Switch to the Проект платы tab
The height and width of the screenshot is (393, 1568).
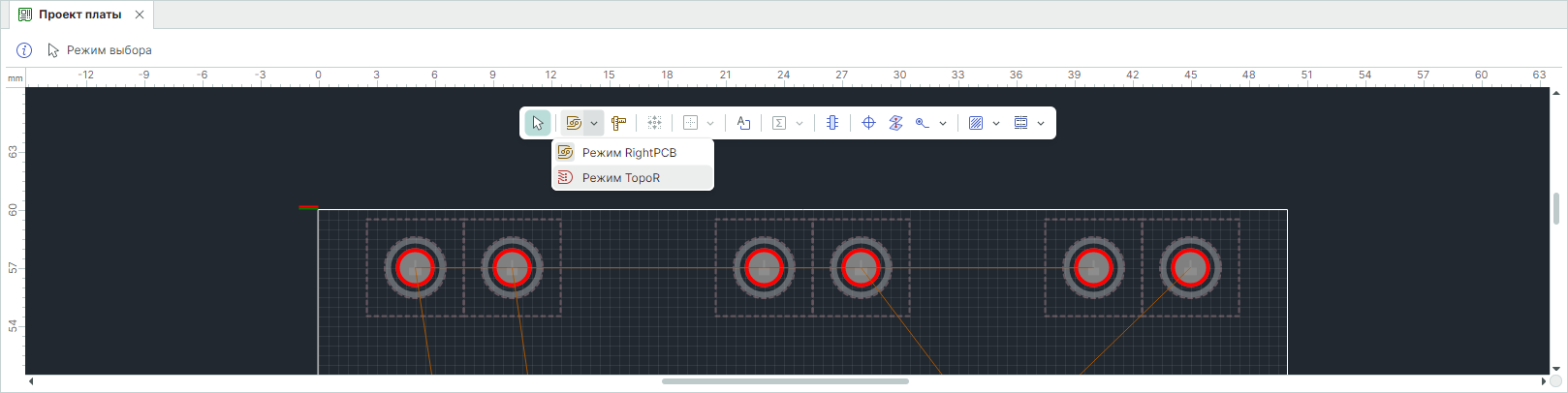[x=79, y=15]
